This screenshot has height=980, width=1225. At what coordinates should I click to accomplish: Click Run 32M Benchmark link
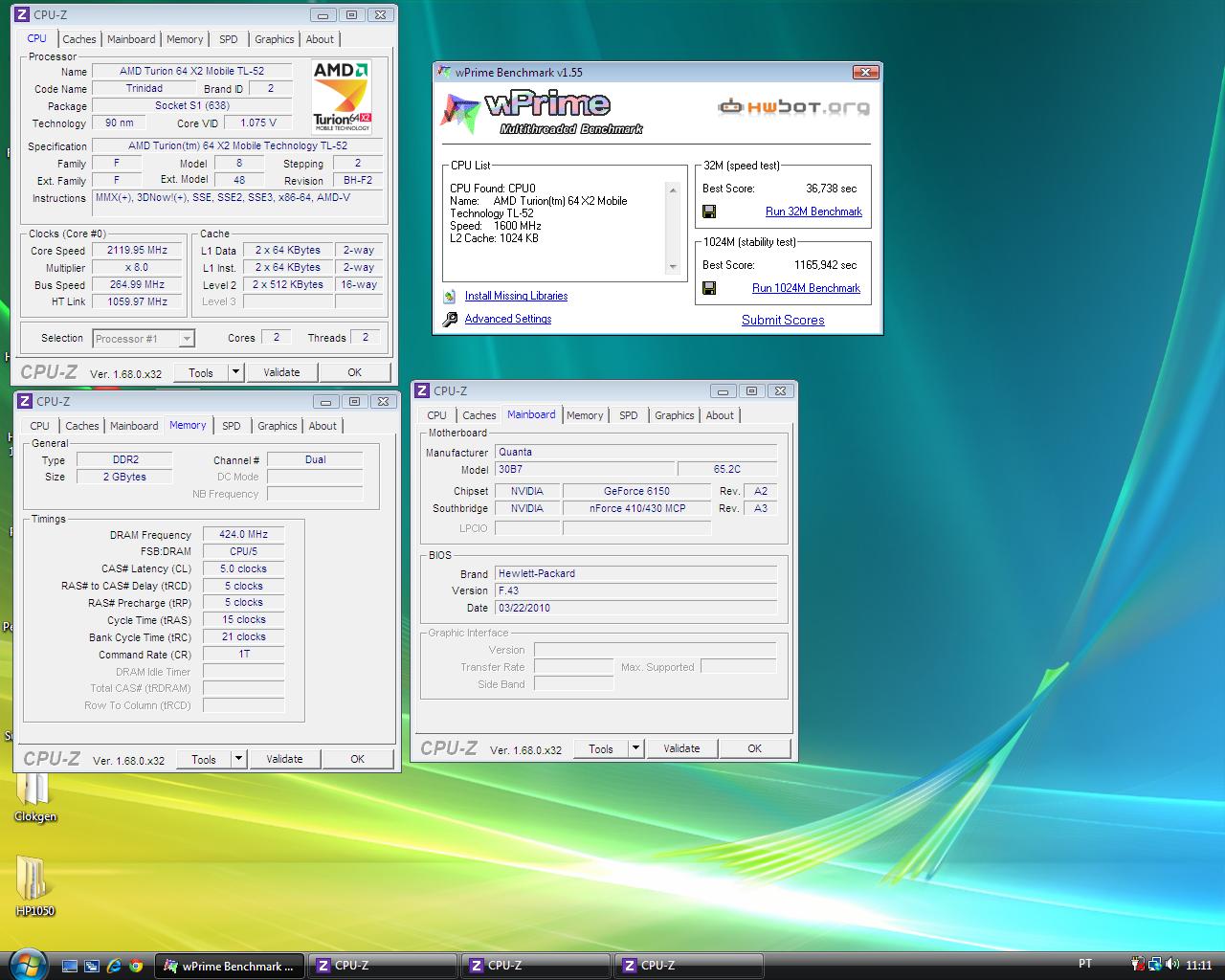click(x=813, y=212)
